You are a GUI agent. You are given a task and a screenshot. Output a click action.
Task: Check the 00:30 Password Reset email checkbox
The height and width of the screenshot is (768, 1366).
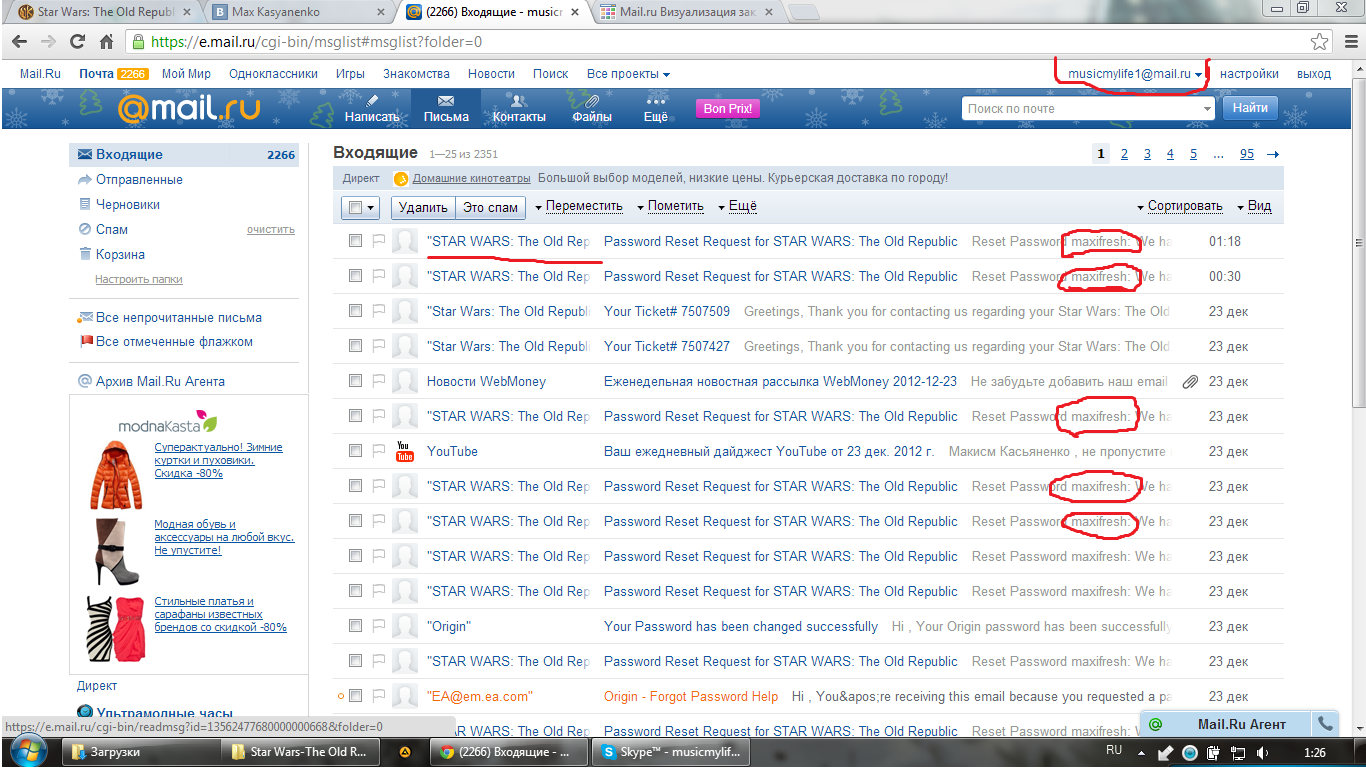(355, 276)
